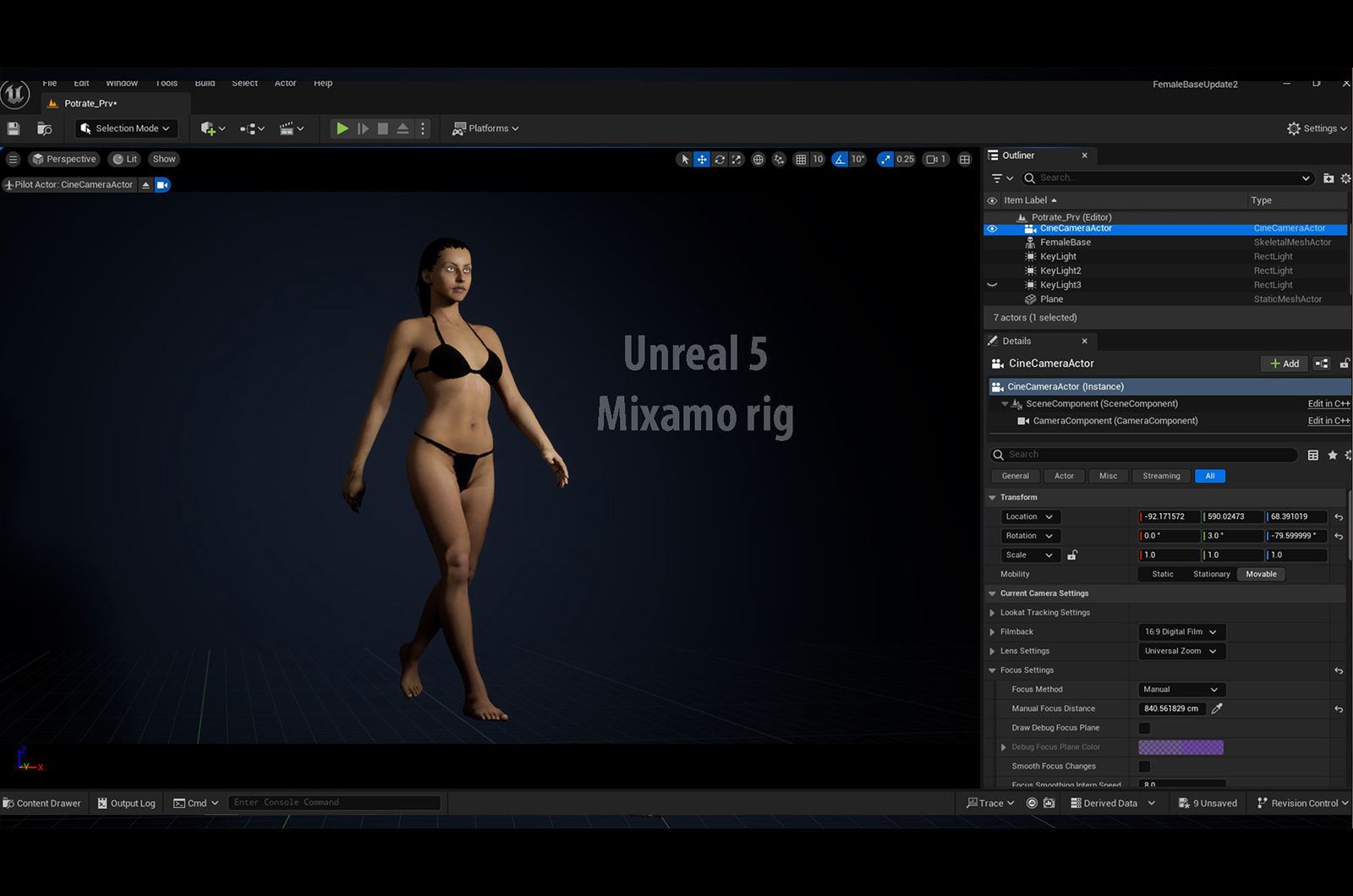This screenshot has height=896, width=1353.
Task: Activate the translate move gizmo tool
Action: pos(702,159)
